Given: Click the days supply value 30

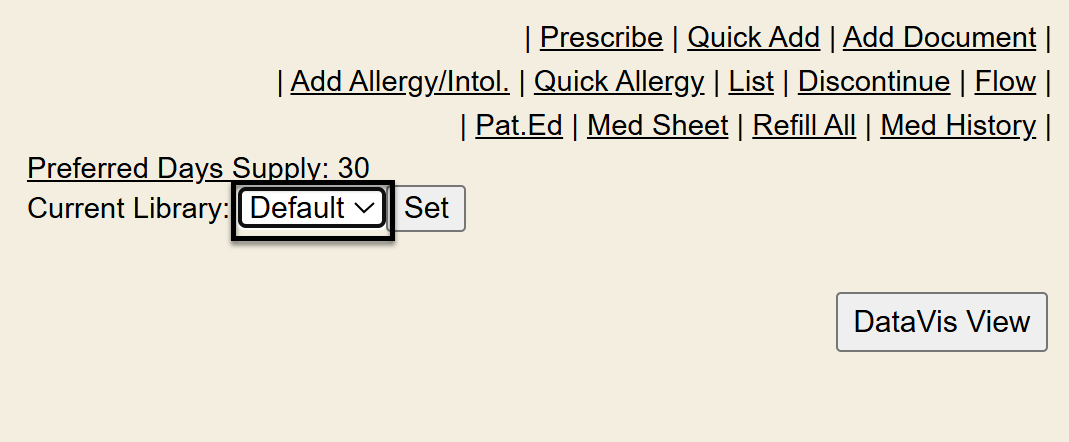Looking at the screenshot, I should tap(354, 168).
